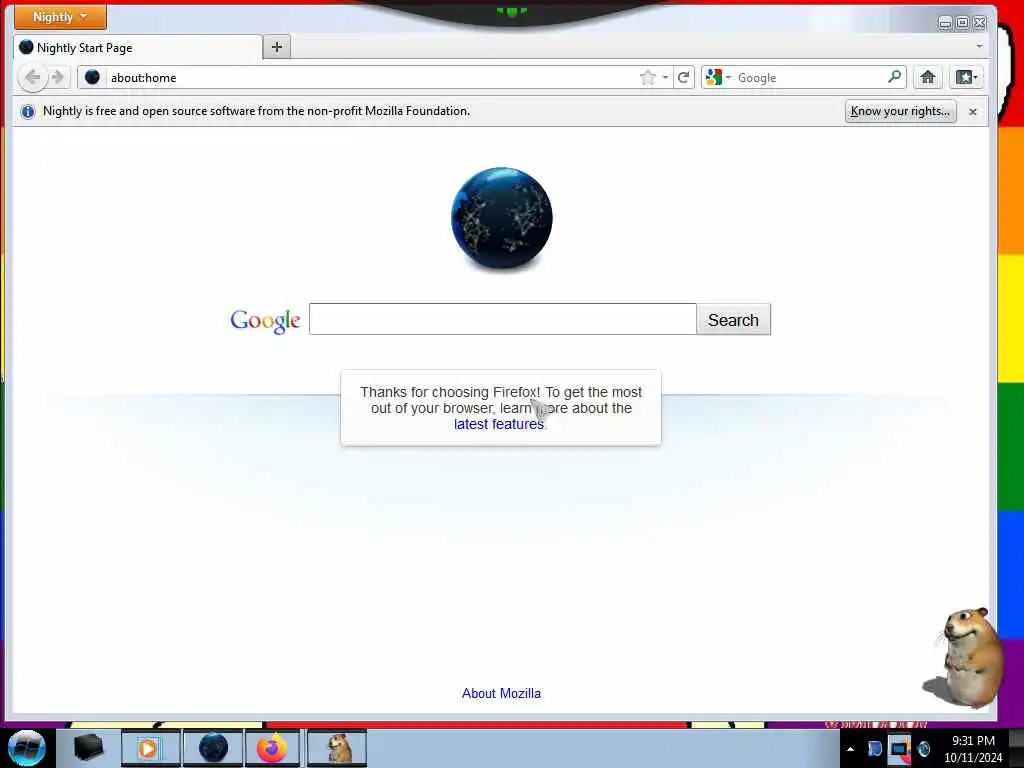Click the Know your rights button

(900, 111)
